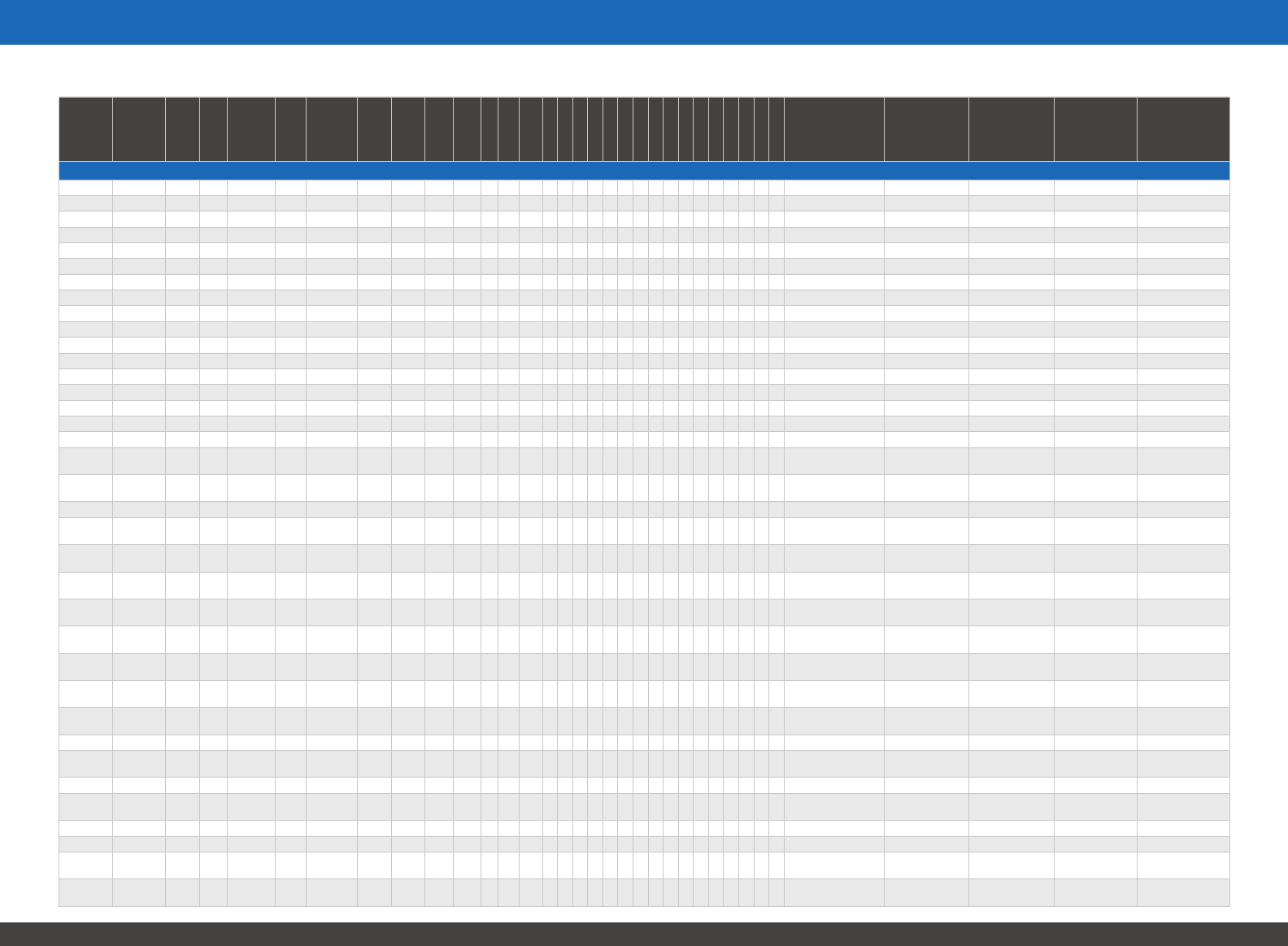Select the leftmost dark column header cell

(85, 129)
